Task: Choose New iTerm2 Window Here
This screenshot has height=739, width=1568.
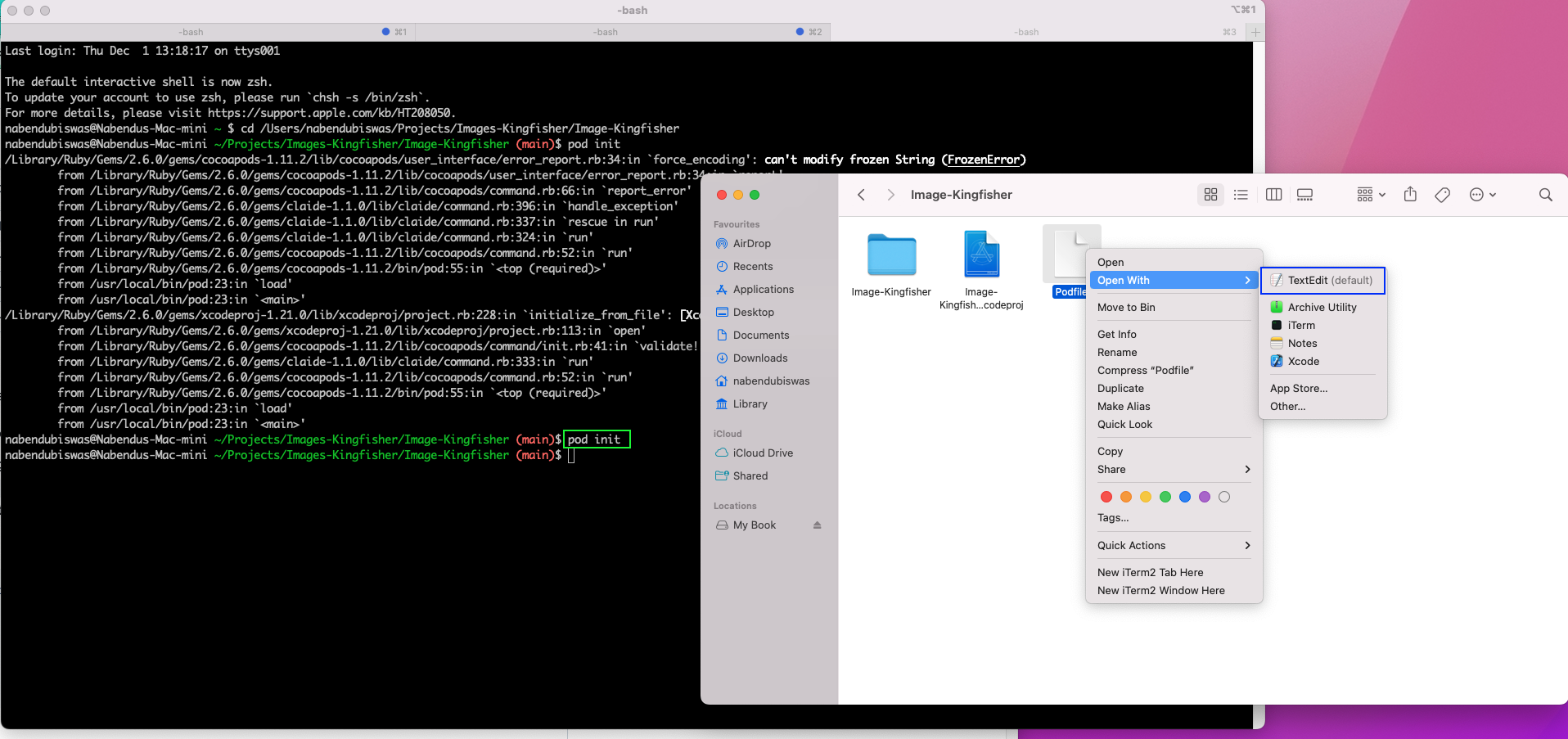Action: click(x=1173, y=591)
